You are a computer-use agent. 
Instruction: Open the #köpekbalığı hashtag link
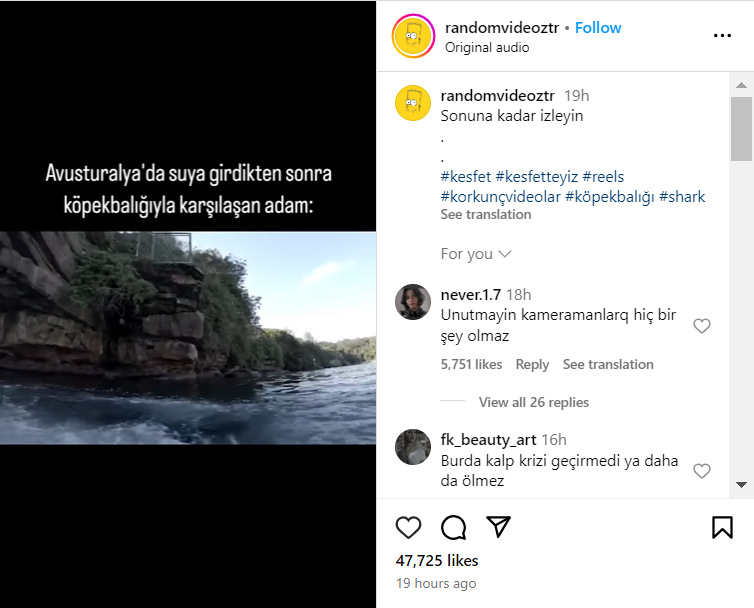(609, 196)
